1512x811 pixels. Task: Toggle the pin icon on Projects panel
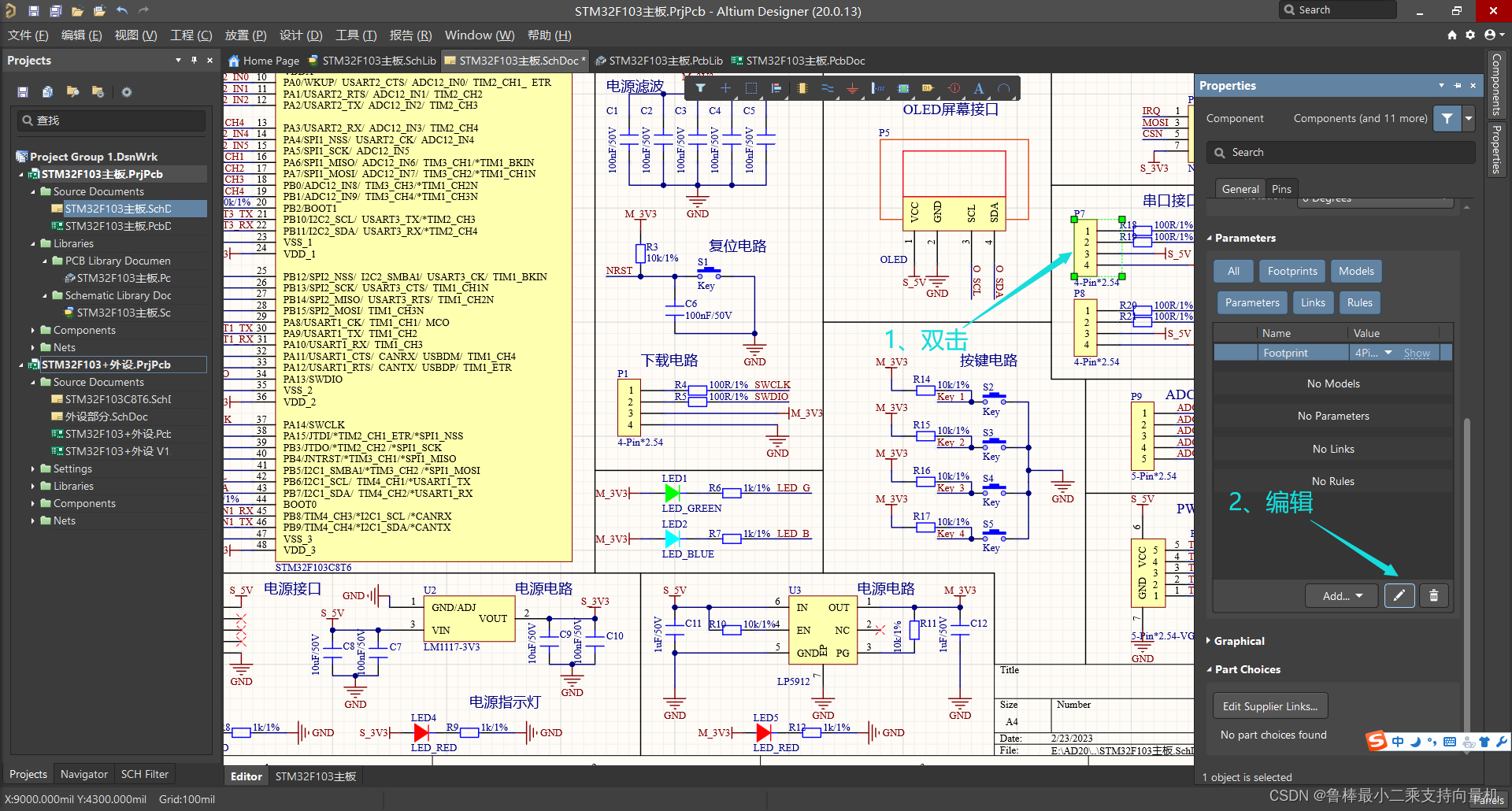pyautogui.click(x=194, y=60)
